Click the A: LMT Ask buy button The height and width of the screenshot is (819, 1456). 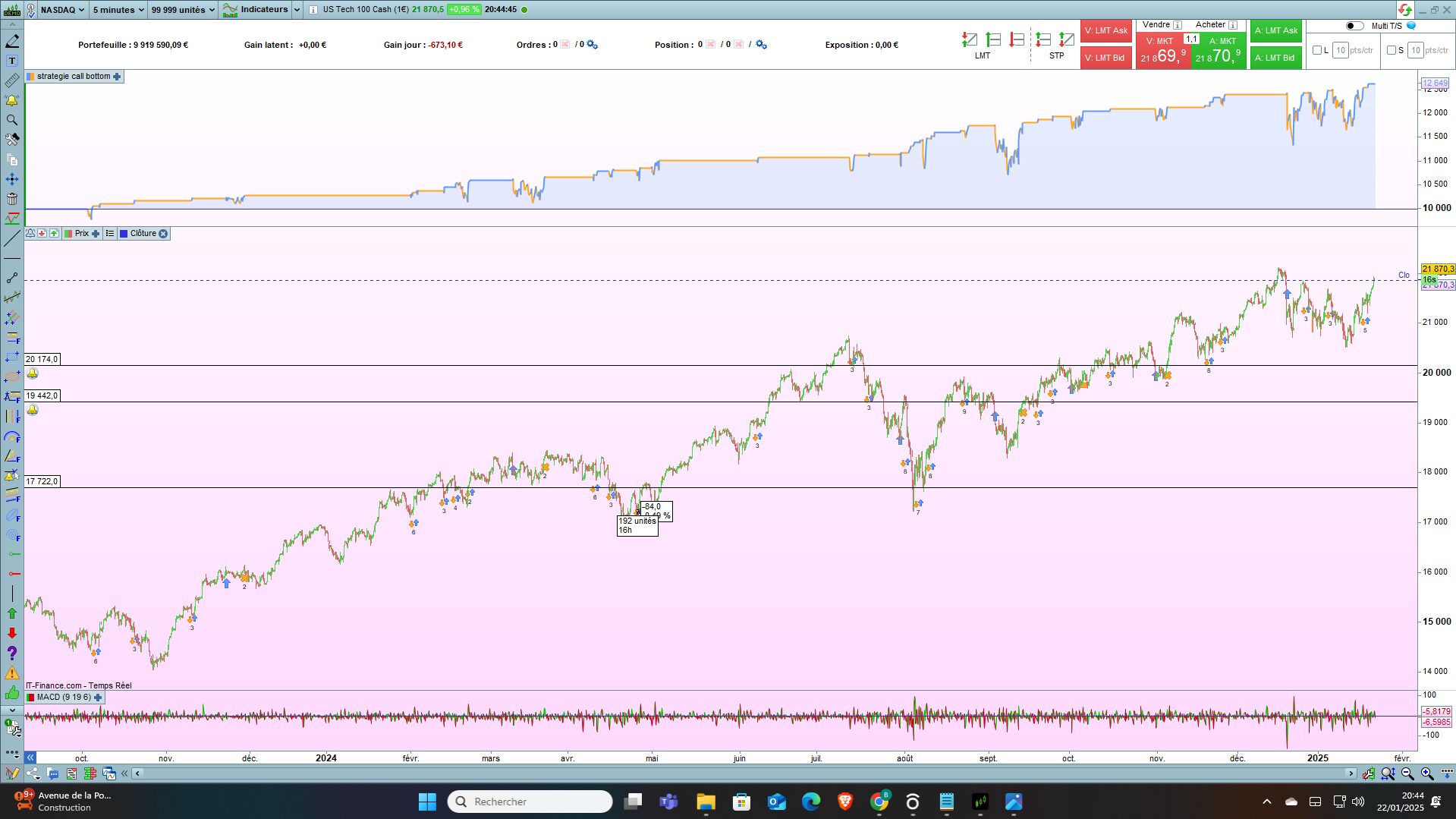pos(1275,31)
